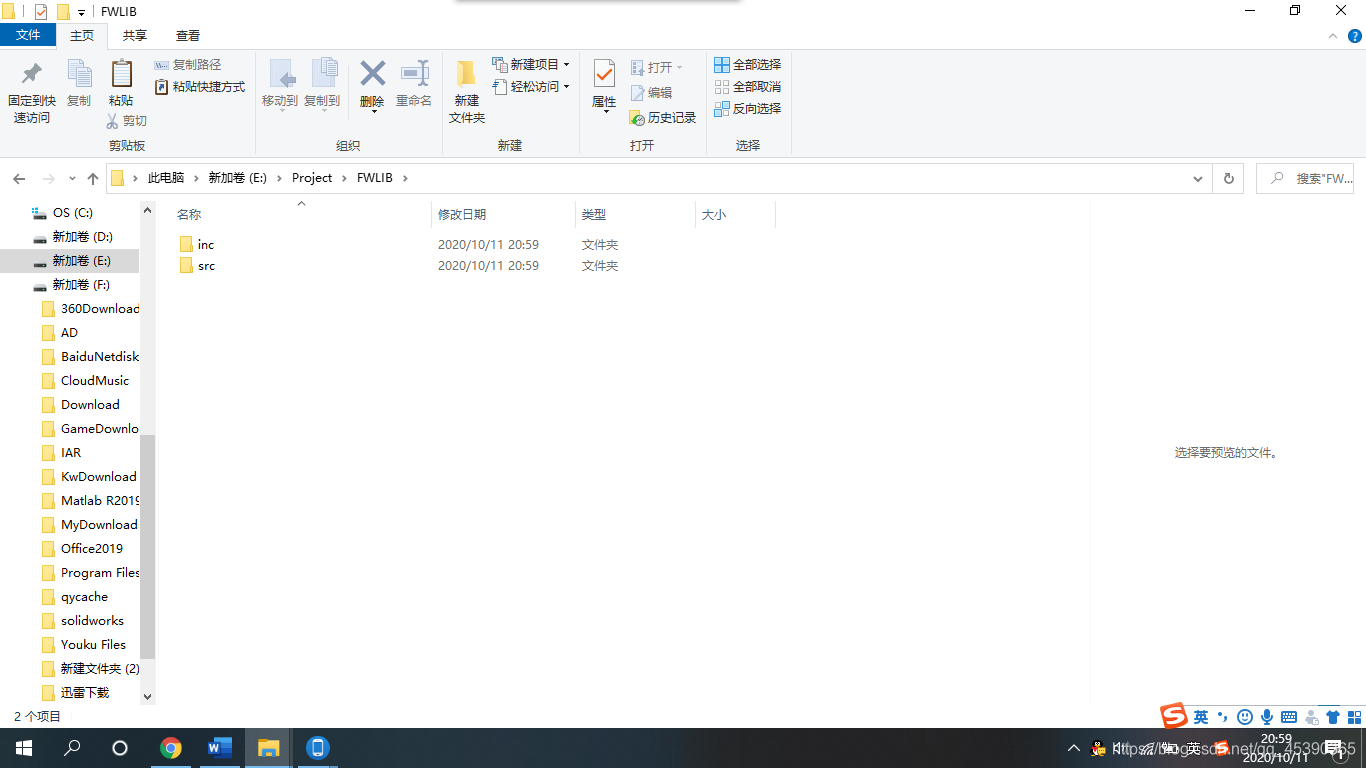
Task: Click the search FWLIB box
Action: pyautogui.click(x=1305, y=178)
